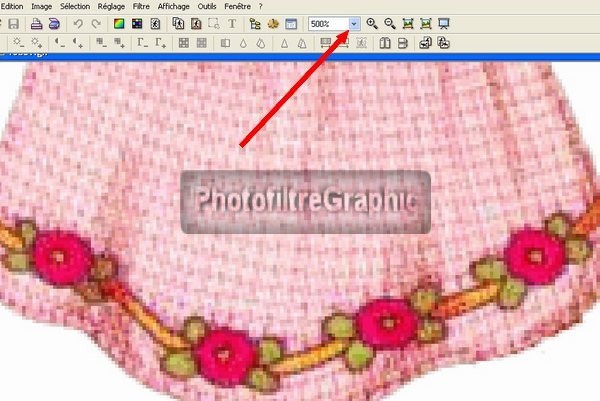
Task: Click the Zoom in magnifier
Action: click(x=372, y=23)
